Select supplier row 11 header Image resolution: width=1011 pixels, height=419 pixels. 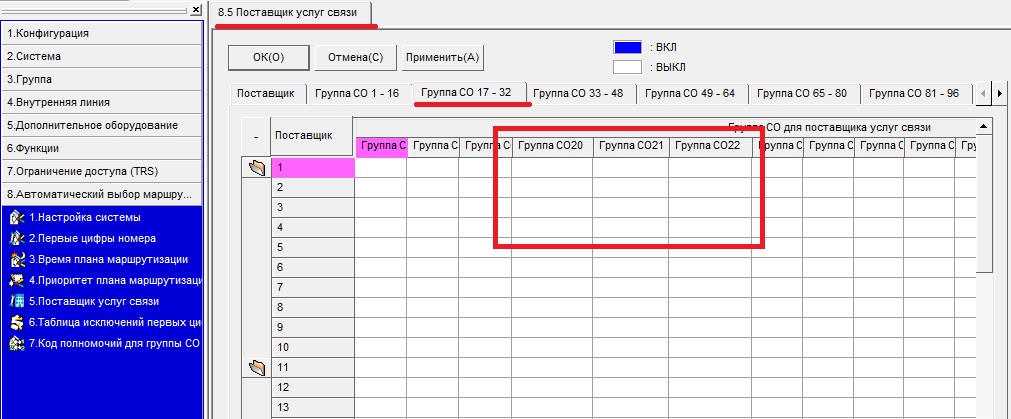[313, 367]
